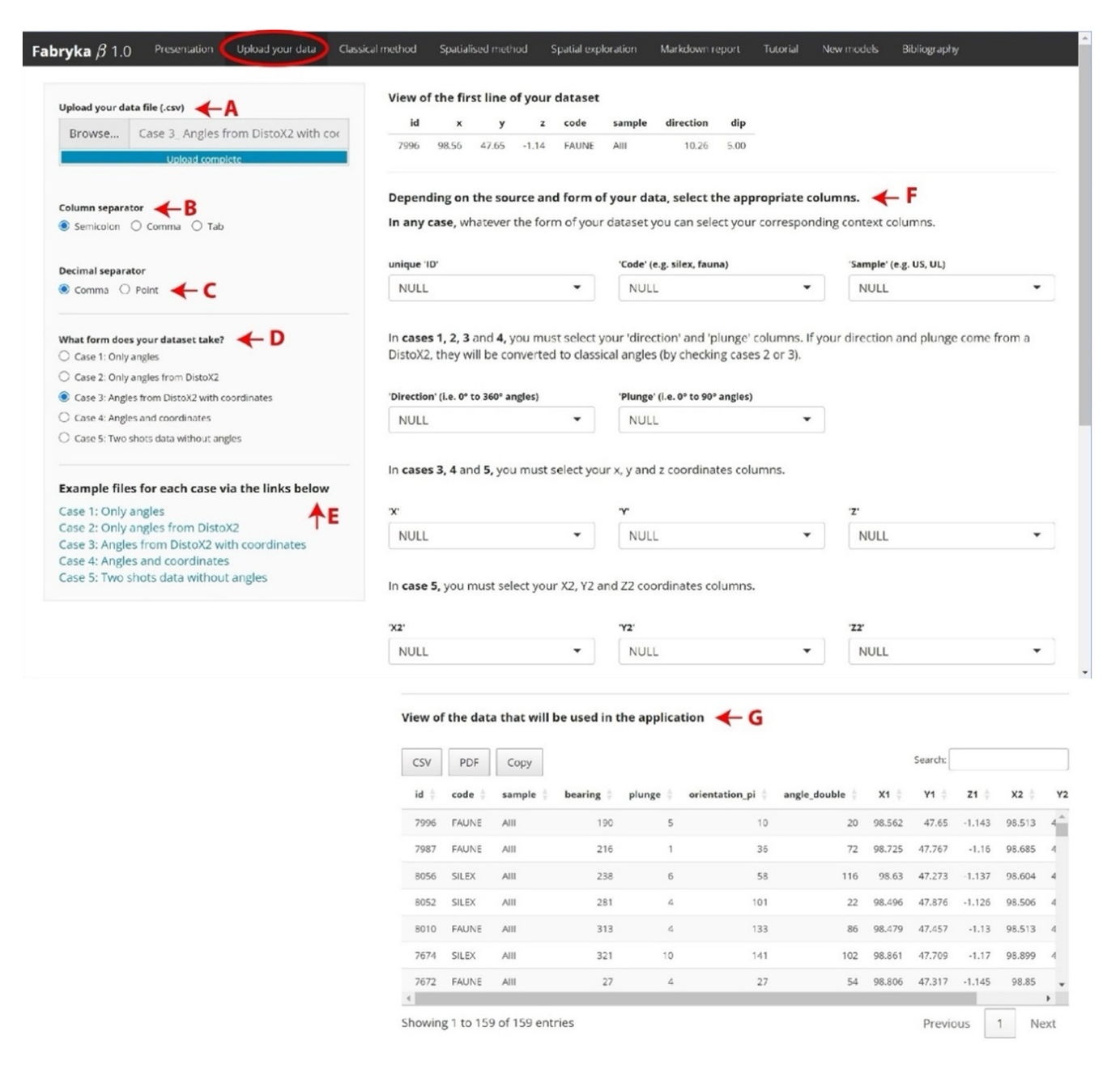
Task: Sort table by X2 column arrows
Action: tap(1032, 794)
